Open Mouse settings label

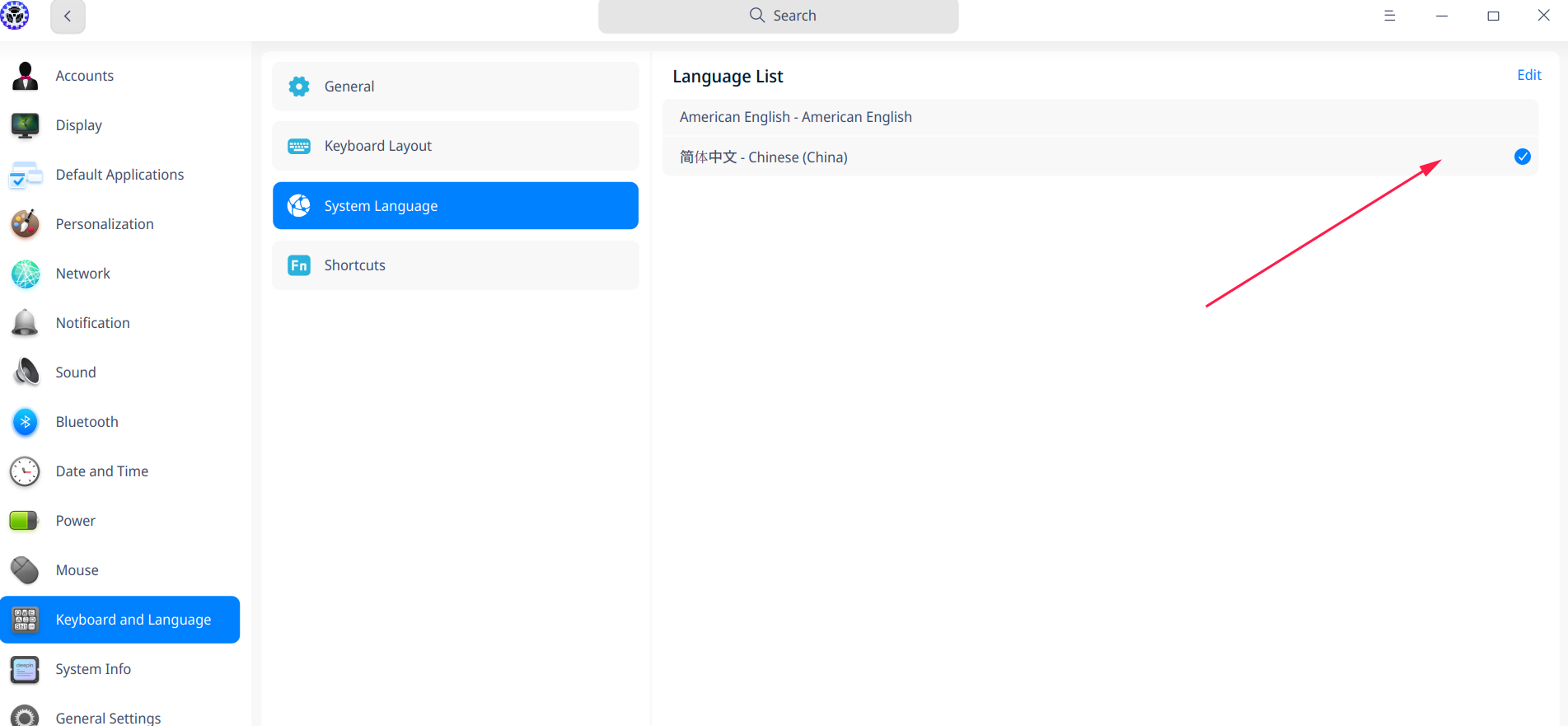77,570
